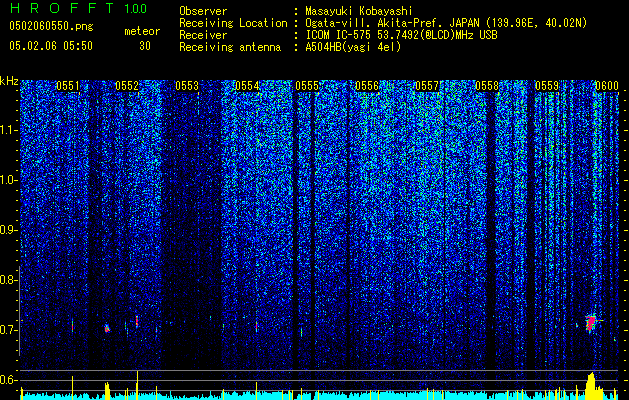This screenshot has height=400, width=629.
Task: Click the Observer label
Action: pos(203,11)
